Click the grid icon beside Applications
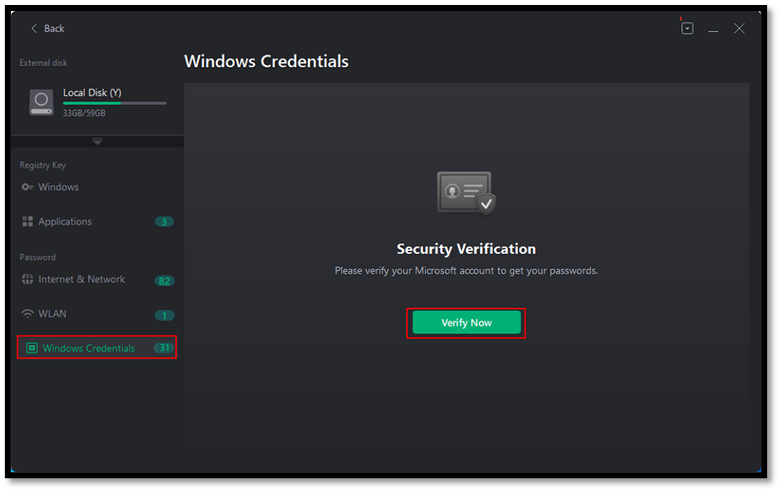780x491 pixels. (27, 221)
